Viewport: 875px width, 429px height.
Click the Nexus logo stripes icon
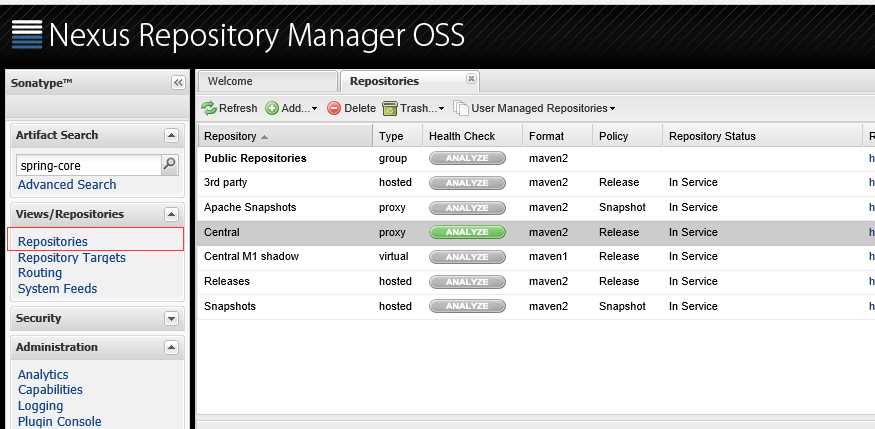27,35
